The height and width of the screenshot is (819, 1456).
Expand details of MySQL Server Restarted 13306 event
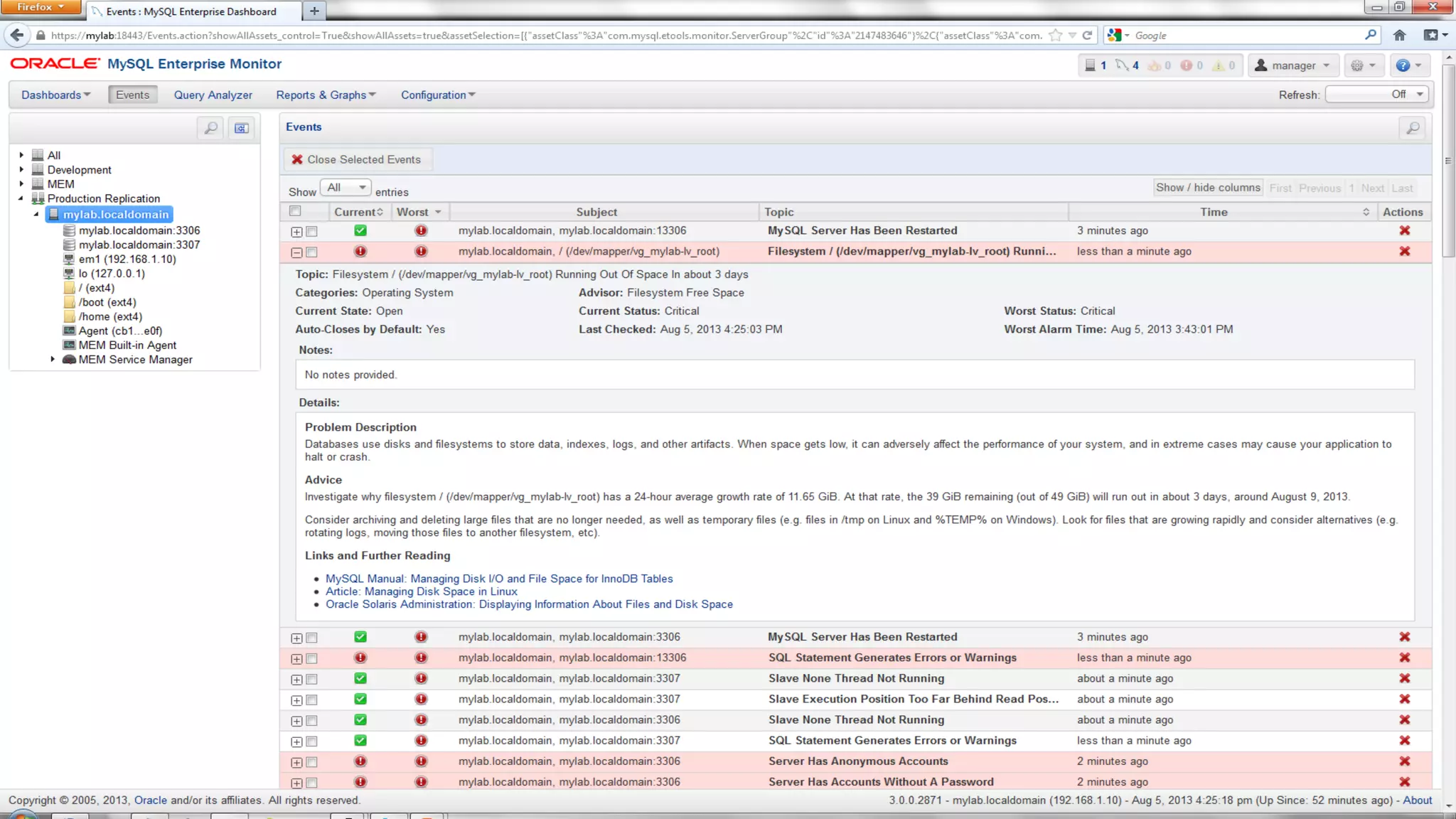(x=296, y=232)
